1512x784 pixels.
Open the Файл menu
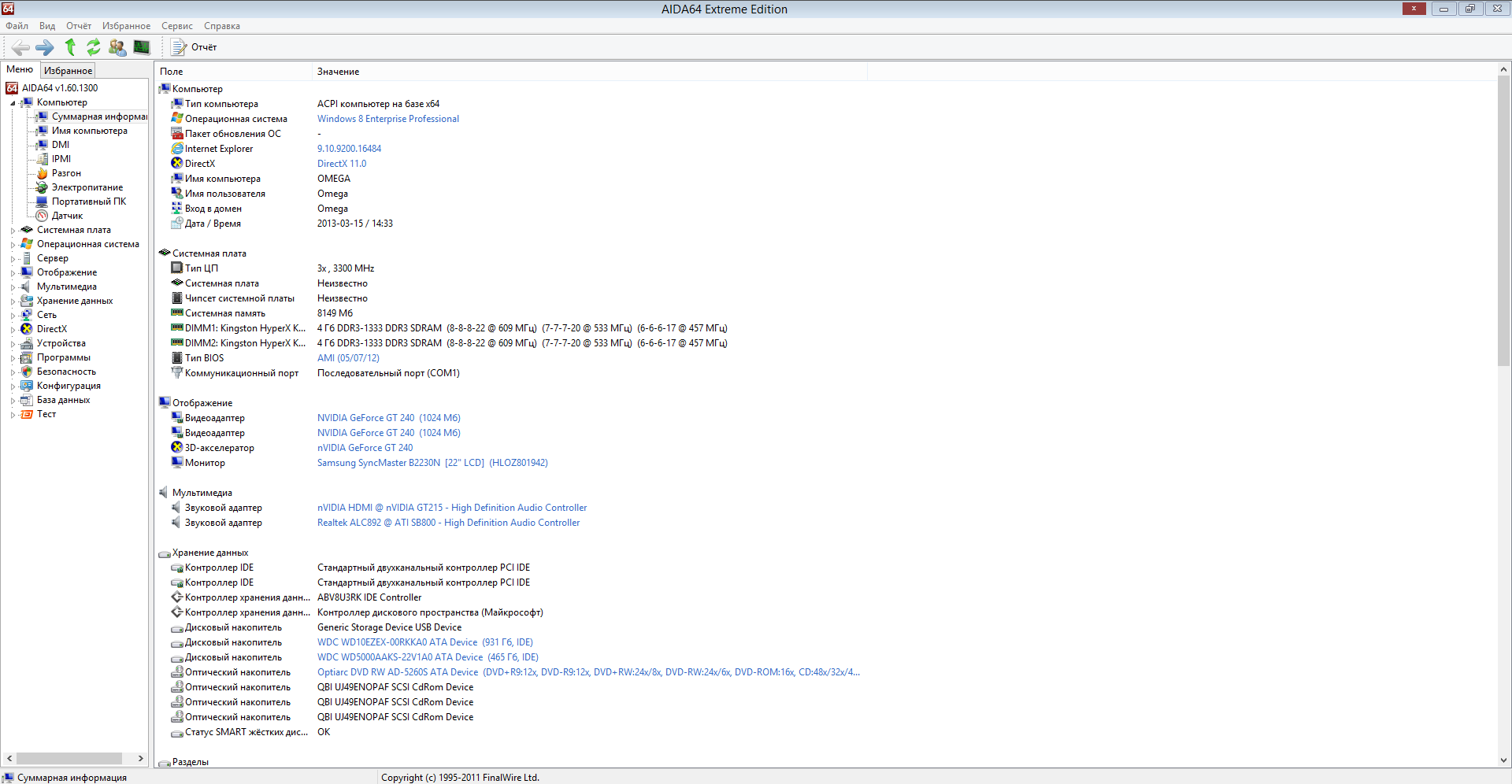17,26
